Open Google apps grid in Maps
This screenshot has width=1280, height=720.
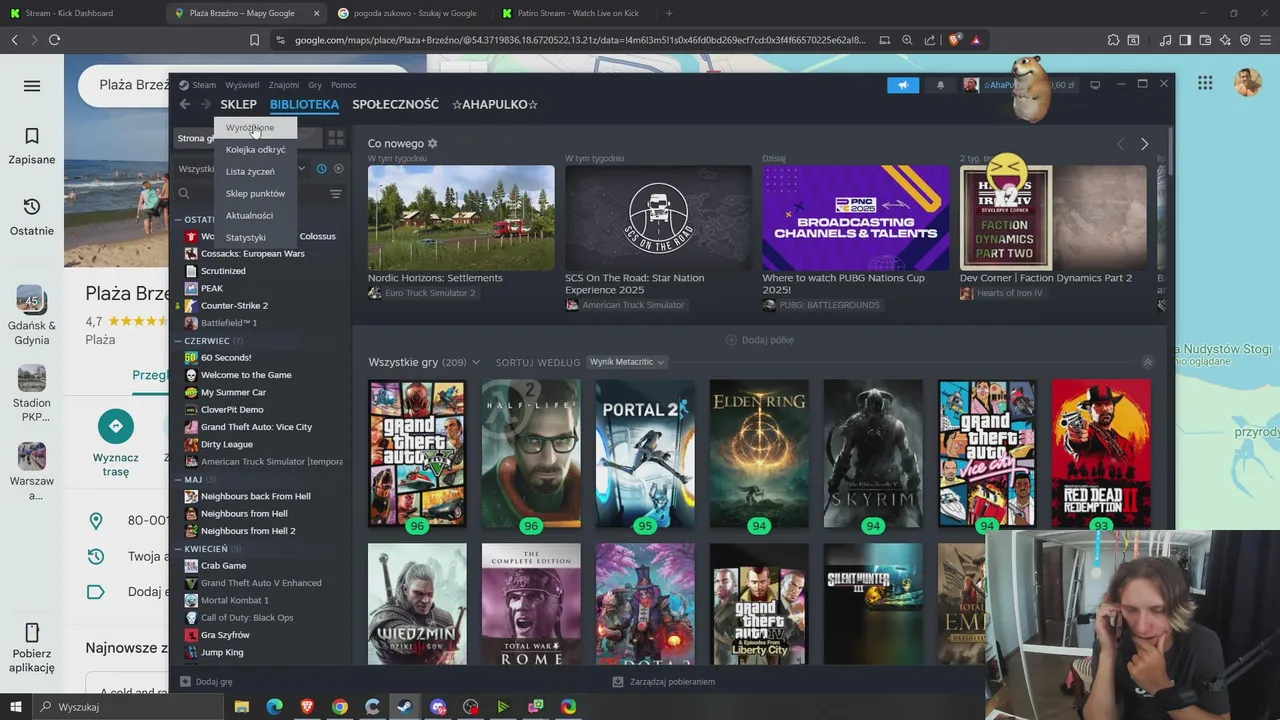coord(1205,83)
